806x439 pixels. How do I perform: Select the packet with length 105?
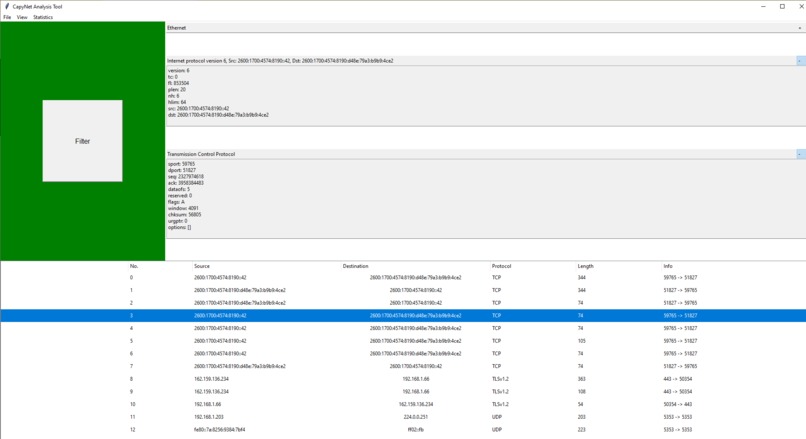(581, 341)
